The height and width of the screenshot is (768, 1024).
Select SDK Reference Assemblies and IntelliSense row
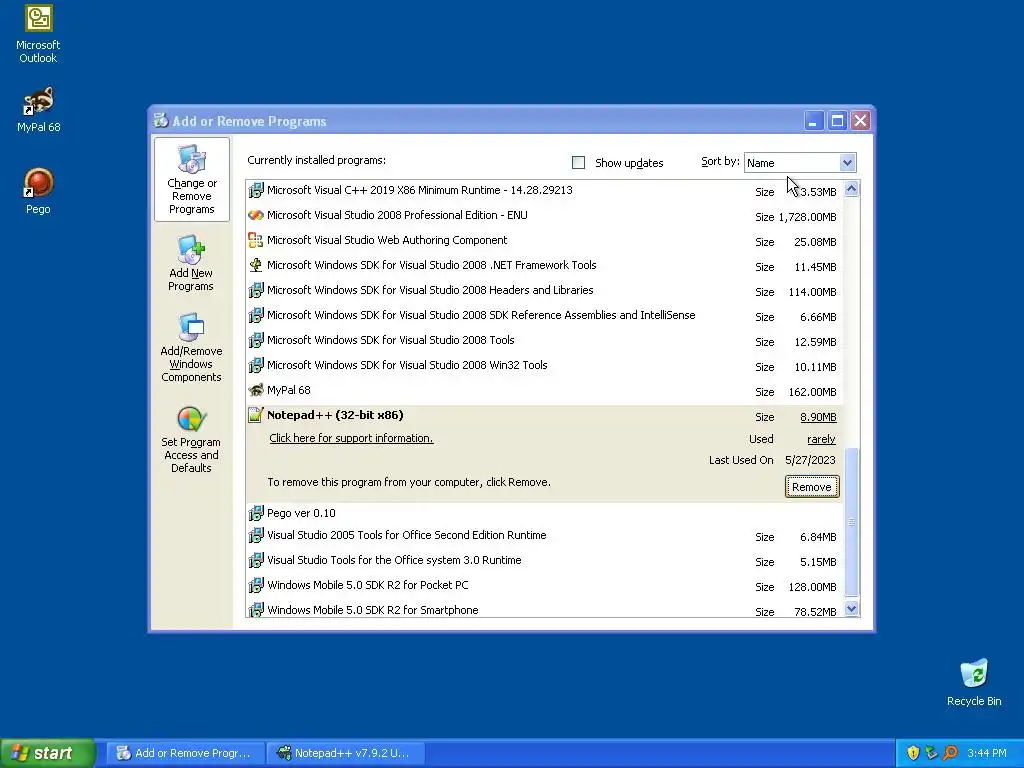click(545, 315)
